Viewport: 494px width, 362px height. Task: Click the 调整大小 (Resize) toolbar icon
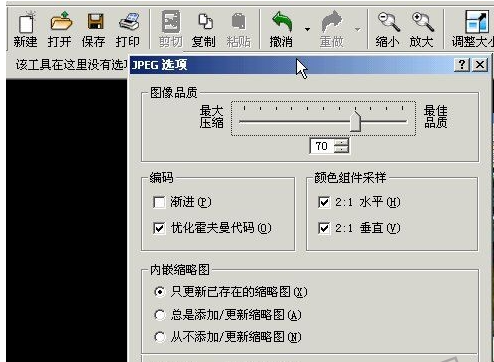[477, 21]
